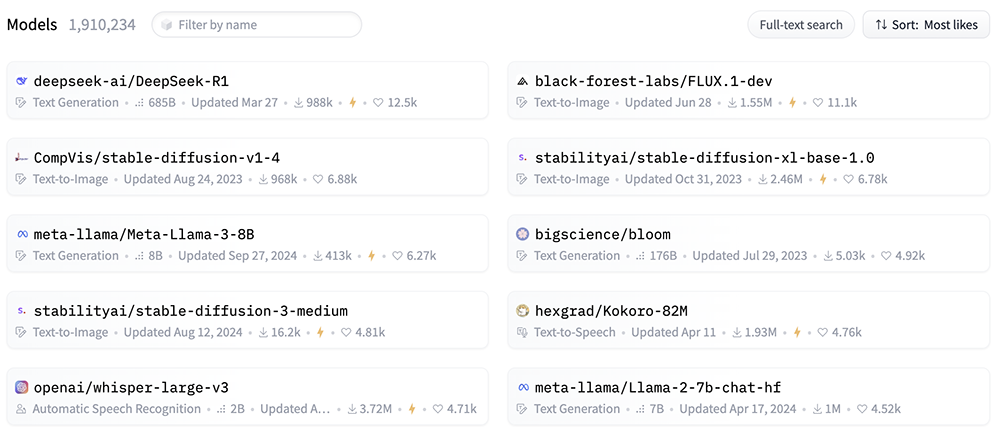1000x437 pixels.
Task: Open the CompVis/stable-diffusion-v1-4 model card
Action: pyautogui.click(x=156, y=158)
